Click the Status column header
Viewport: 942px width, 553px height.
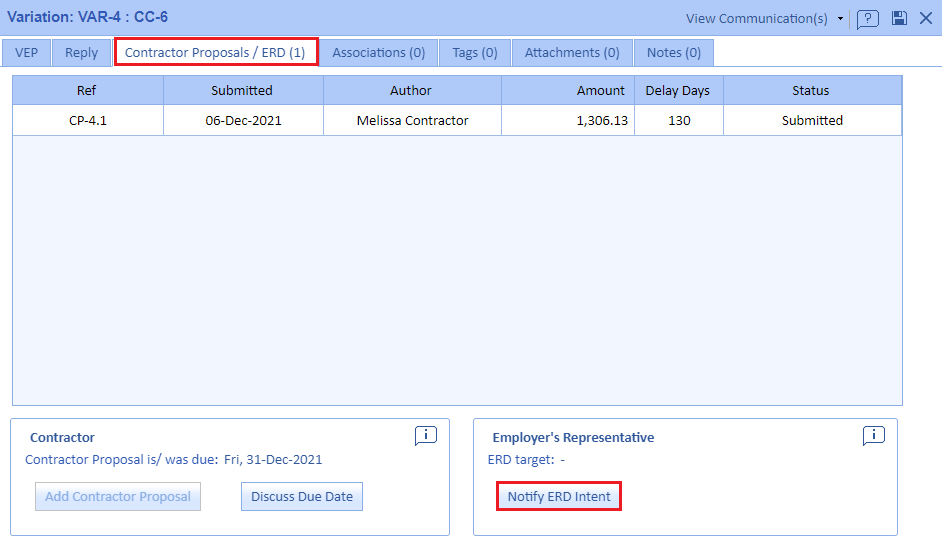tap(811, 90)
